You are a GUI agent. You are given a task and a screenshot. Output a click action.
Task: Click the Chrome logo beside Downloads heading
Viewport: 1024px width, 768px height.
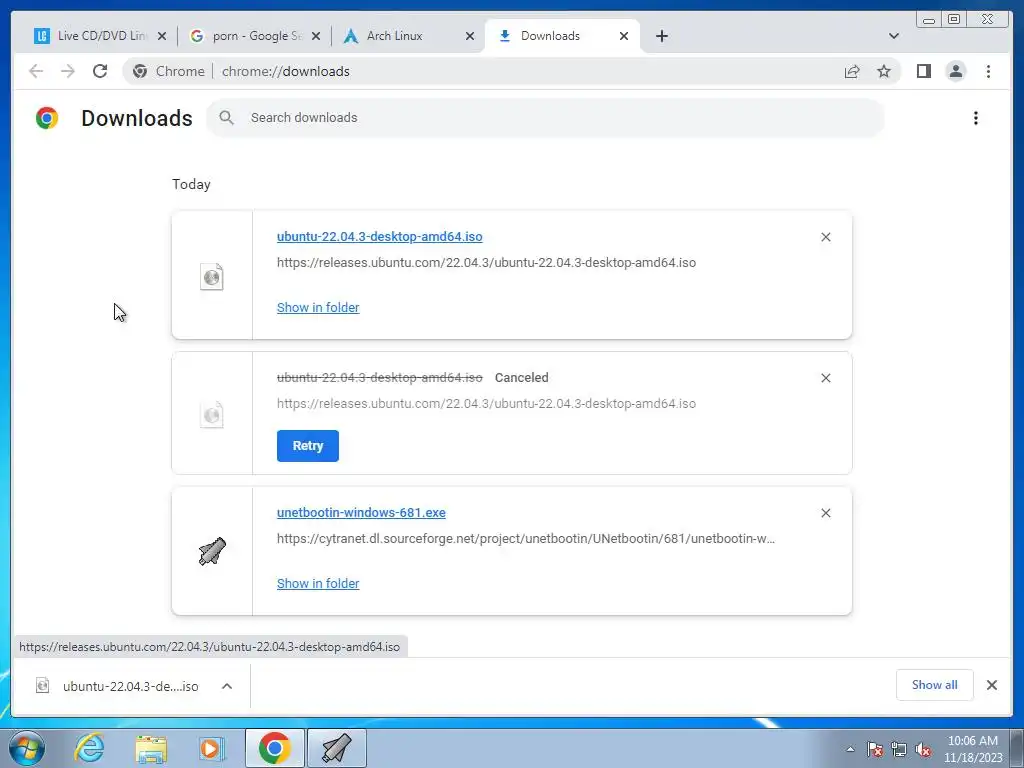pos(47,118)
